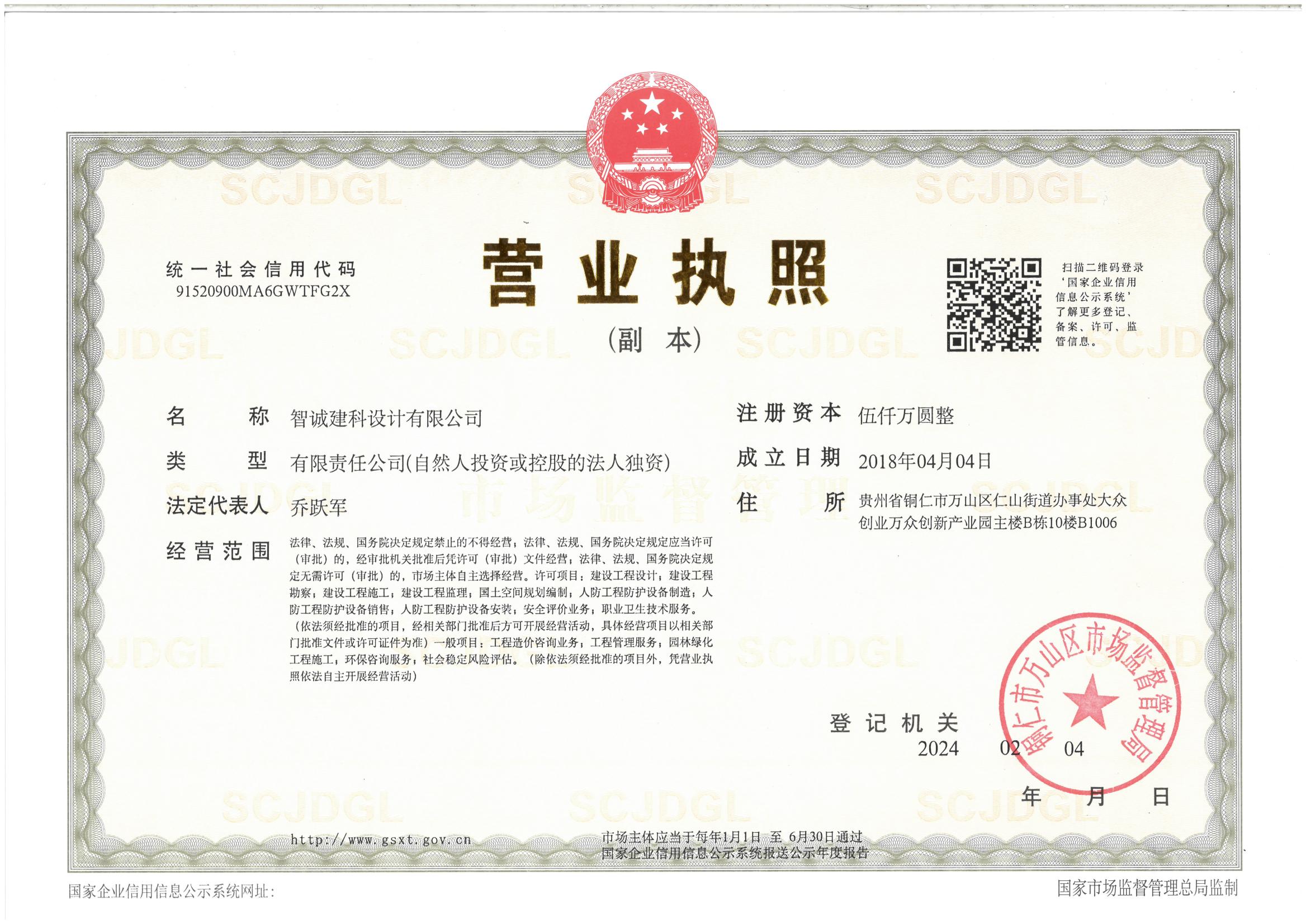Click the 名称 field label
This screenshot has width=1306, height=924.
coord(217,416)
